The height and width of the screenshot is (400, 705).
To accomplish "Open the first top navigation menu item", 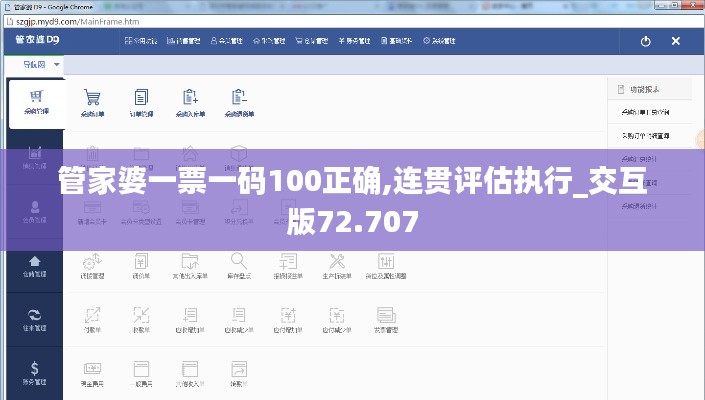I will [140, 42].
